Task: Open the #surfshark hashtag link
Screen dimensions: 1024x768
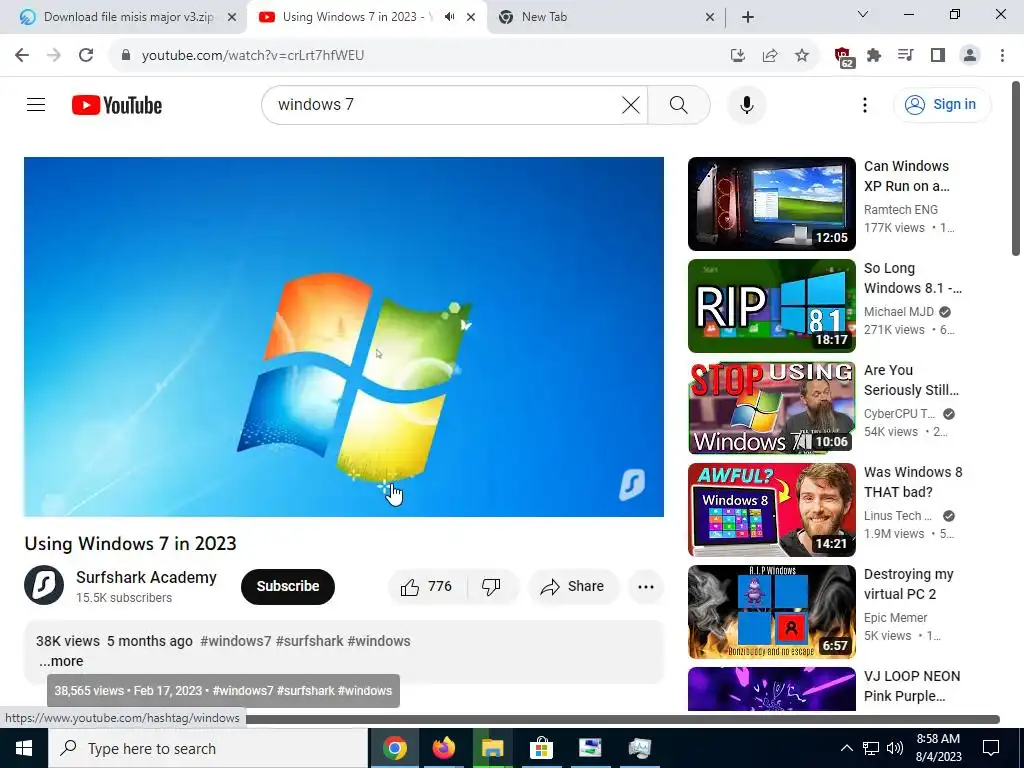Action: [310, 641]
